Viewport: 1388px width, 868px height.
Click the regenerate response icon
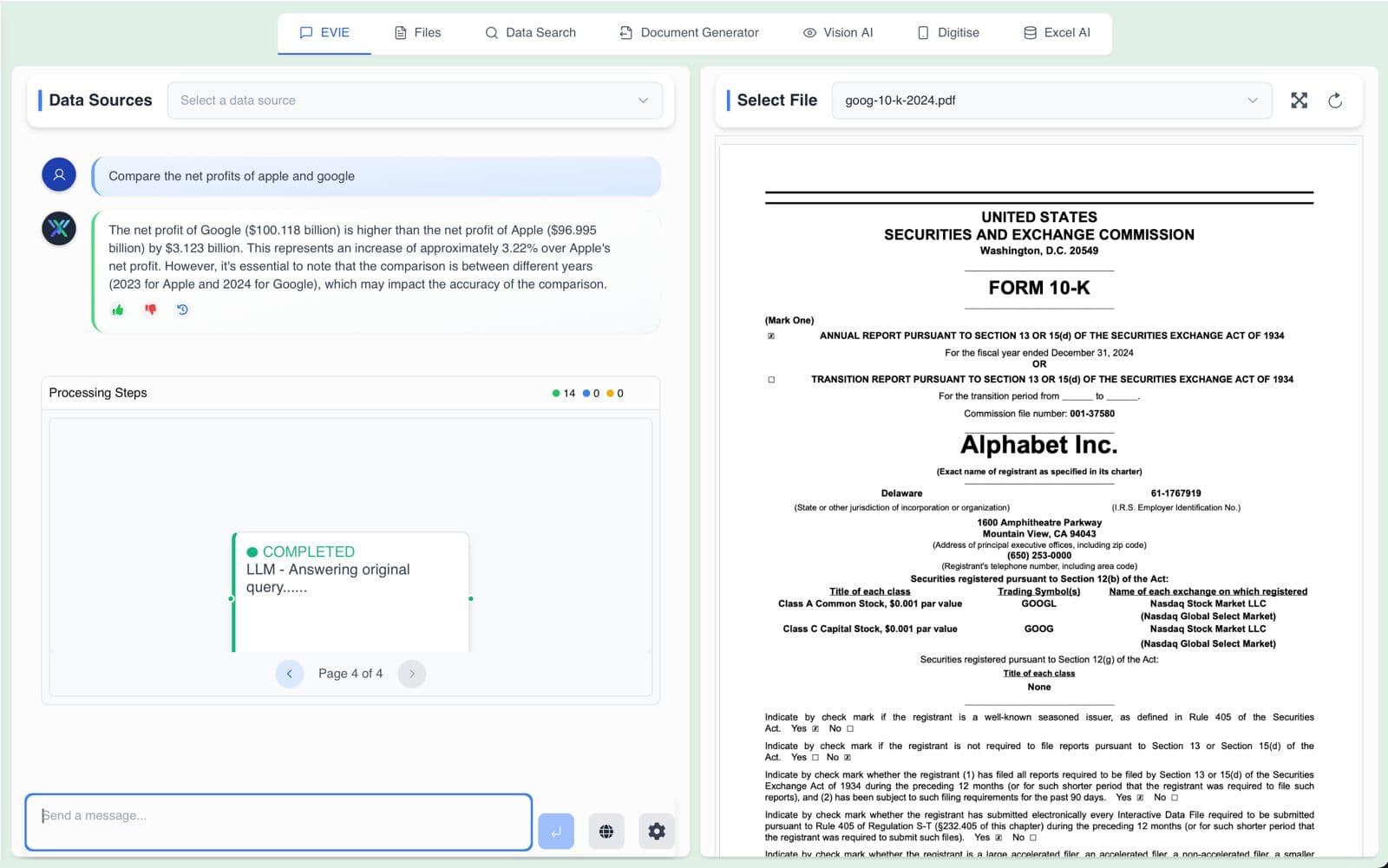coord(182,310)
